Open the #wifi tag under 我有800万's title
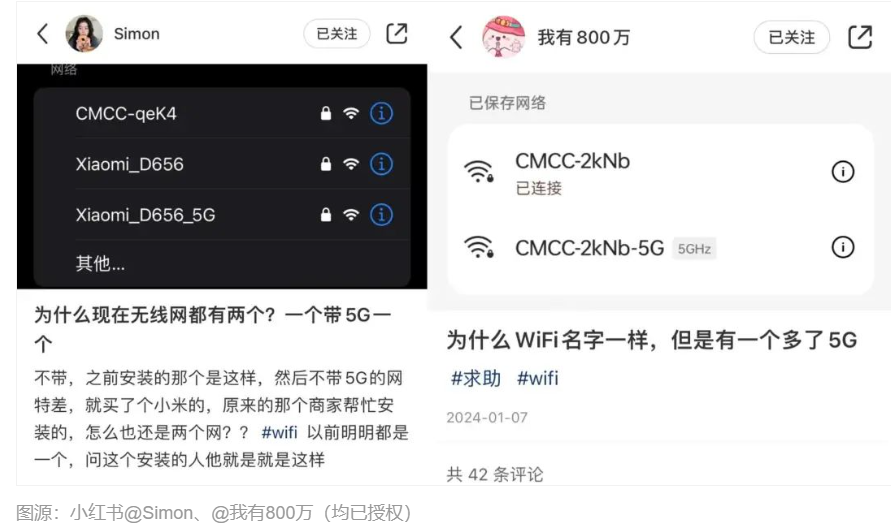The width and height of the screenshot is (891, 530). tap(538, 378)
